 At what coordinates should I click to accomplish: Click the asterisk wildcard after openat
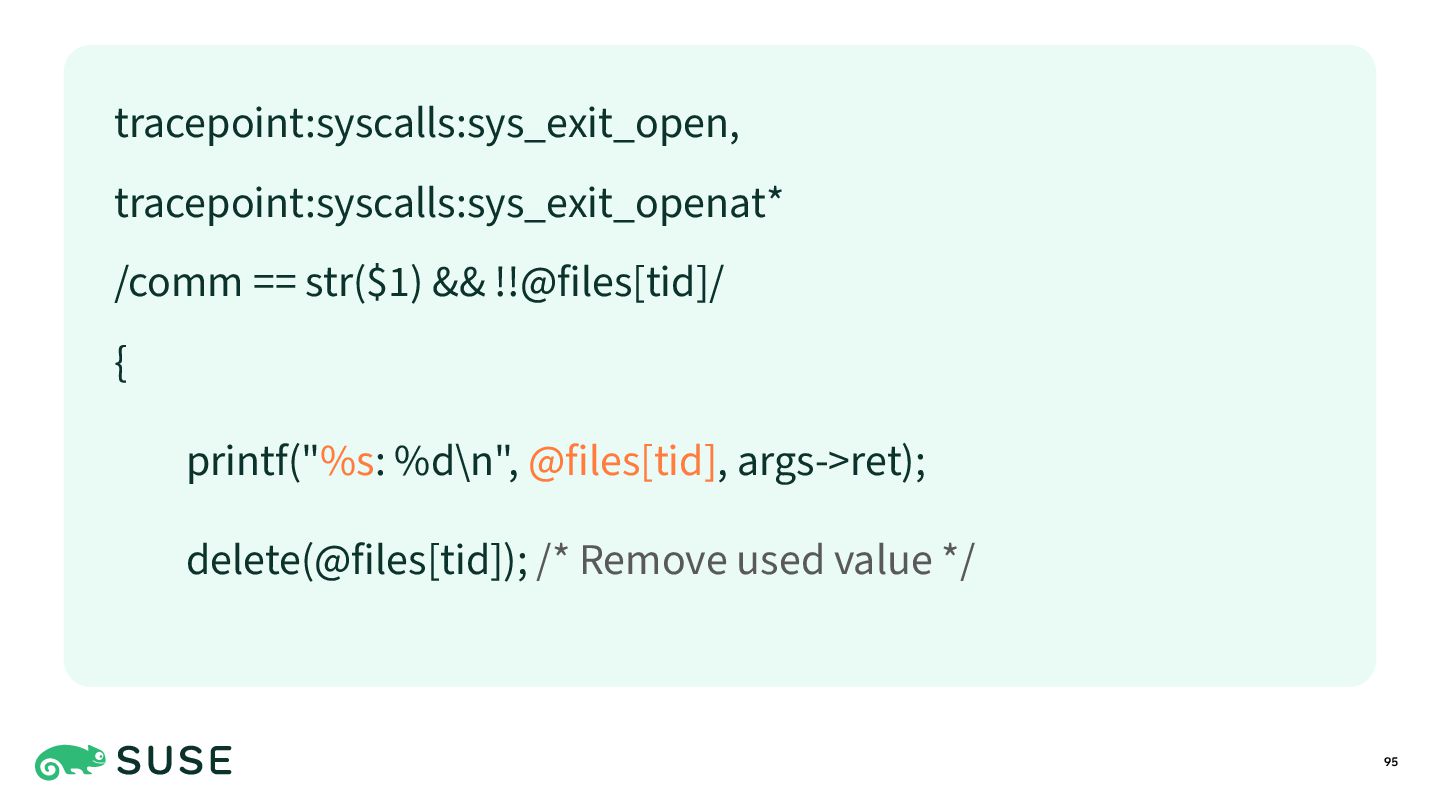775,195
